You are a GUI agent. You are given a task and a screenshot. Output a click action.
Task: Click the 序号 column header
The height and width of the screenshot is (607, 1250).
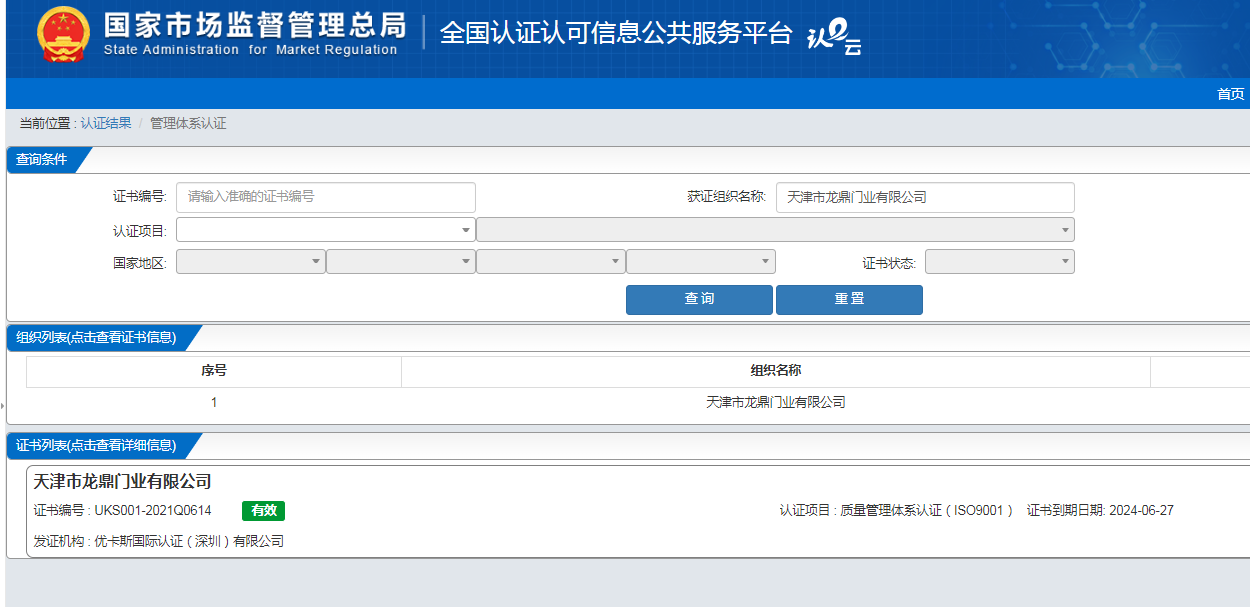click(x=214, y=371)
